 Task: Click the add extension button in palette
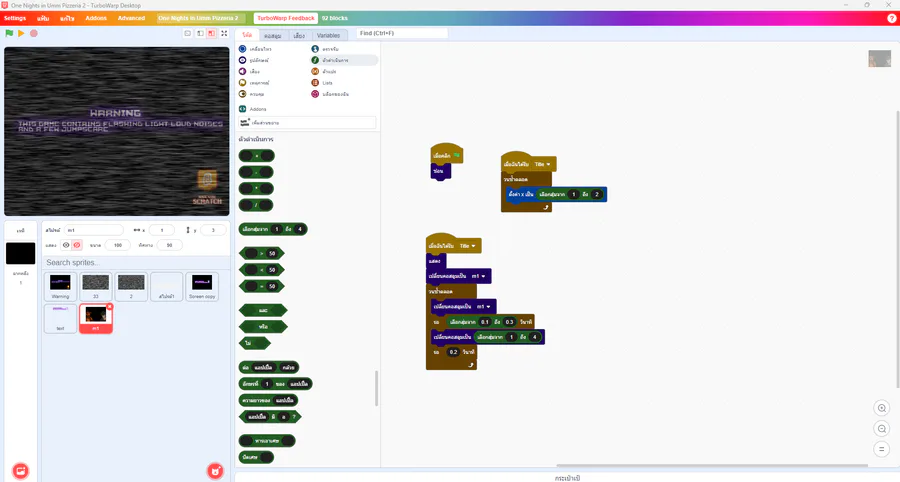(x=307, y=122)
